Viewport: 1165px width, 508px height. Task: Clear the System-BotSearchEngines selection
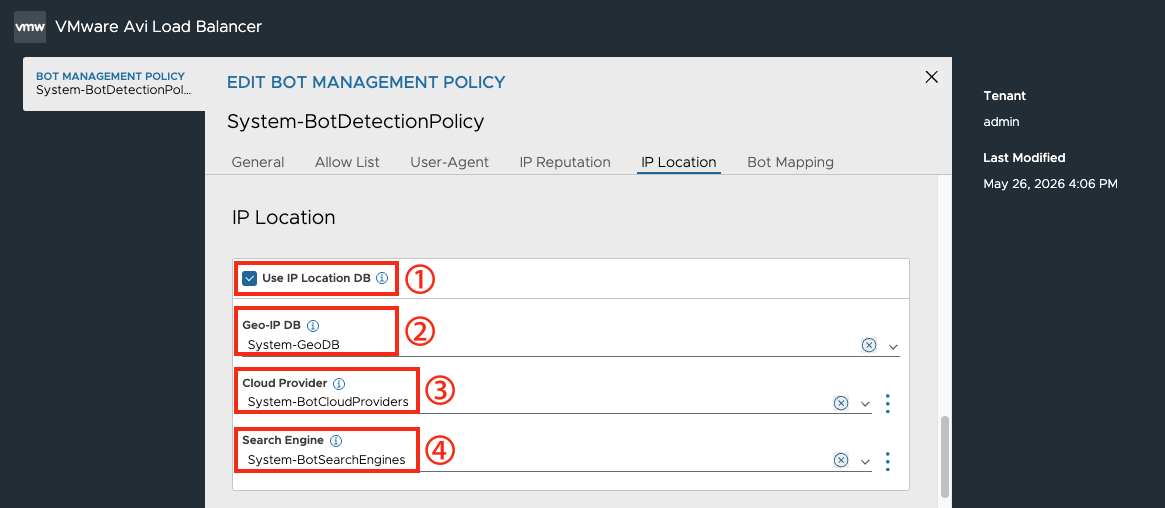(840, 460)
